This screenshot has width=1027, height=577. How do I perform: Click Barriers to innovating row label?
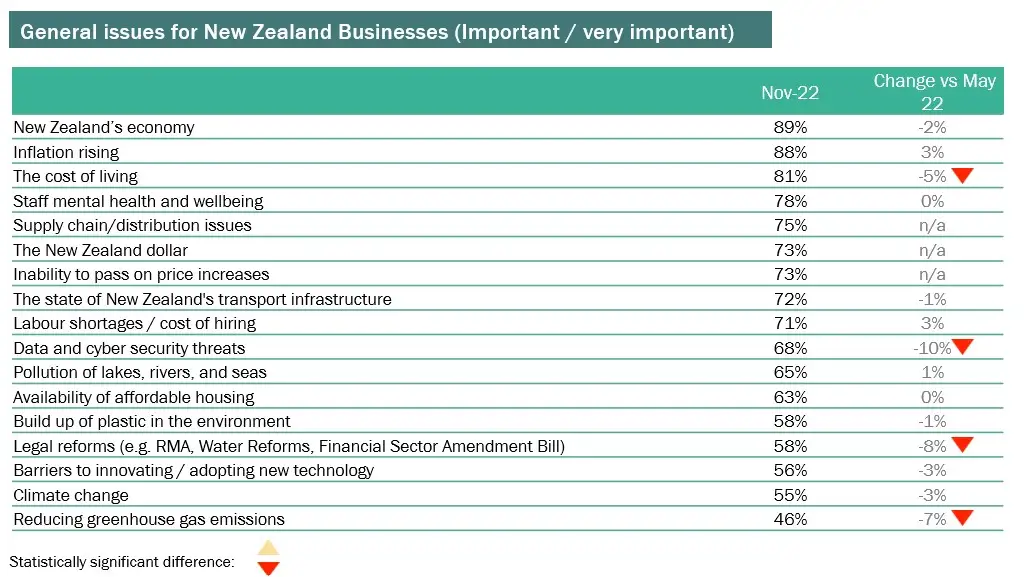pyautogui.click(x=193, y=470)
